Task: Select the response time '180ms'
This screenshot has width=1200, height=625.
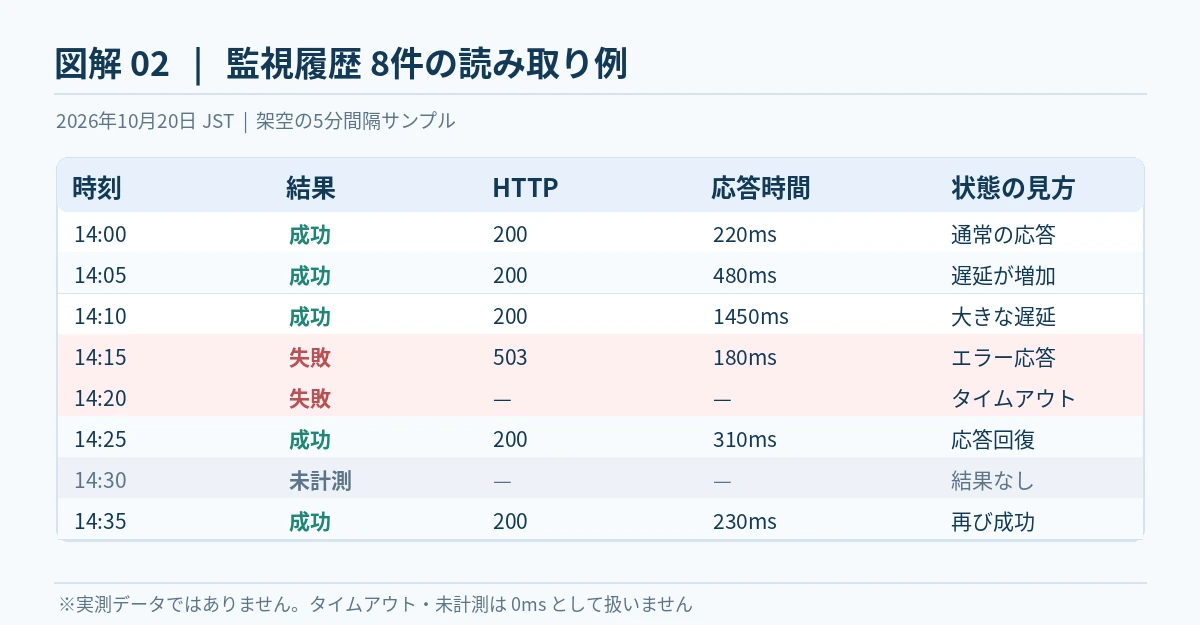Action: 745,358
